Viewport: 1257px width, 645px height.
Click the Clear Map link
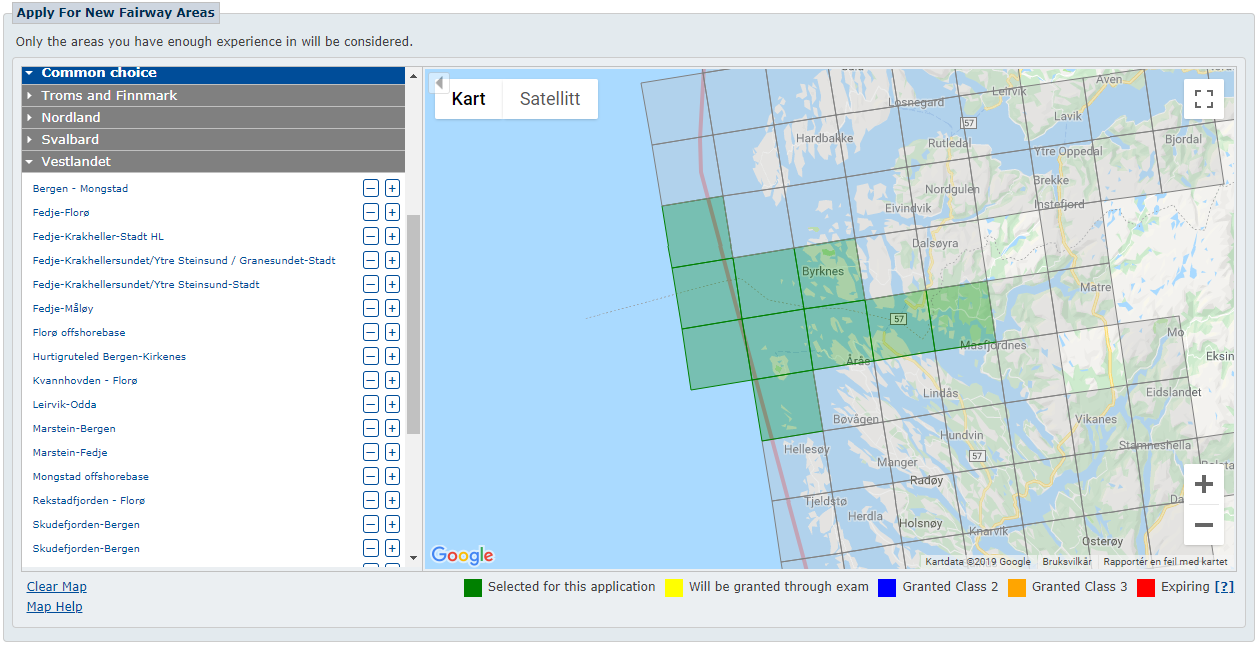click(57, 587)
